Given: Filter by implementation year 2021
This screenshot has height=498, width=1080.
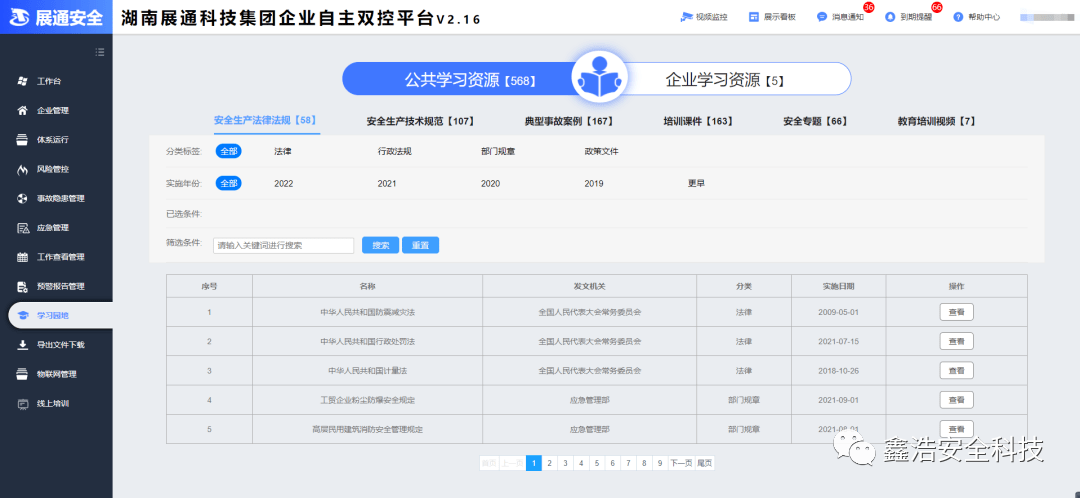Looking at the screenshot, I should click(387, 184).
